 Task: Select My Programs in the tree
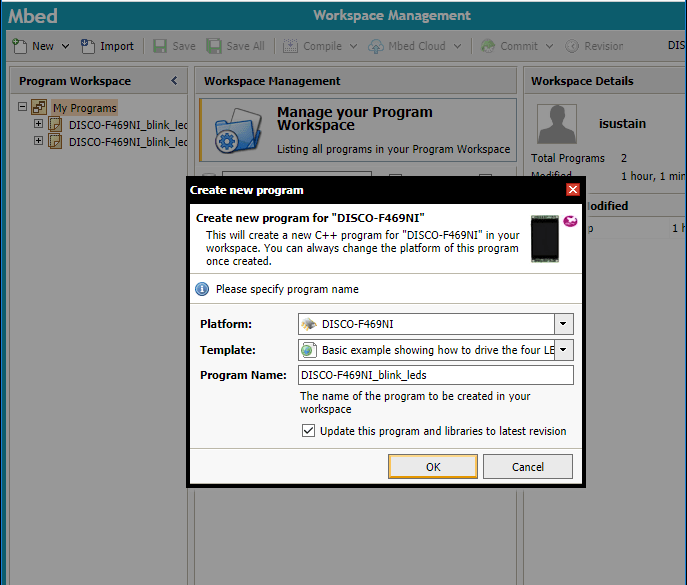click(x=85, y=108)
